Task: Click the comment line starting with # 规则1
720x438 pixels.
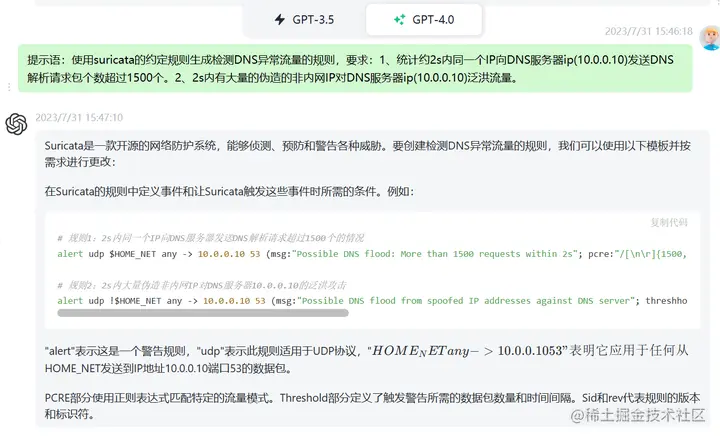Action: click(x=210, y=238)
